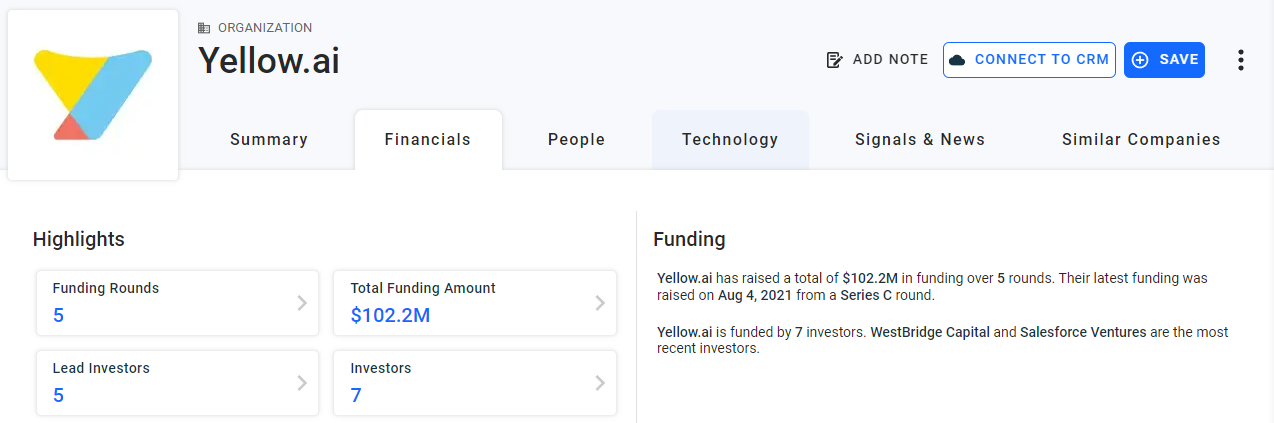Screen dimensions: 1274x423
Task: Expand the Investors card chevron
Action: [x=600, y=383]
